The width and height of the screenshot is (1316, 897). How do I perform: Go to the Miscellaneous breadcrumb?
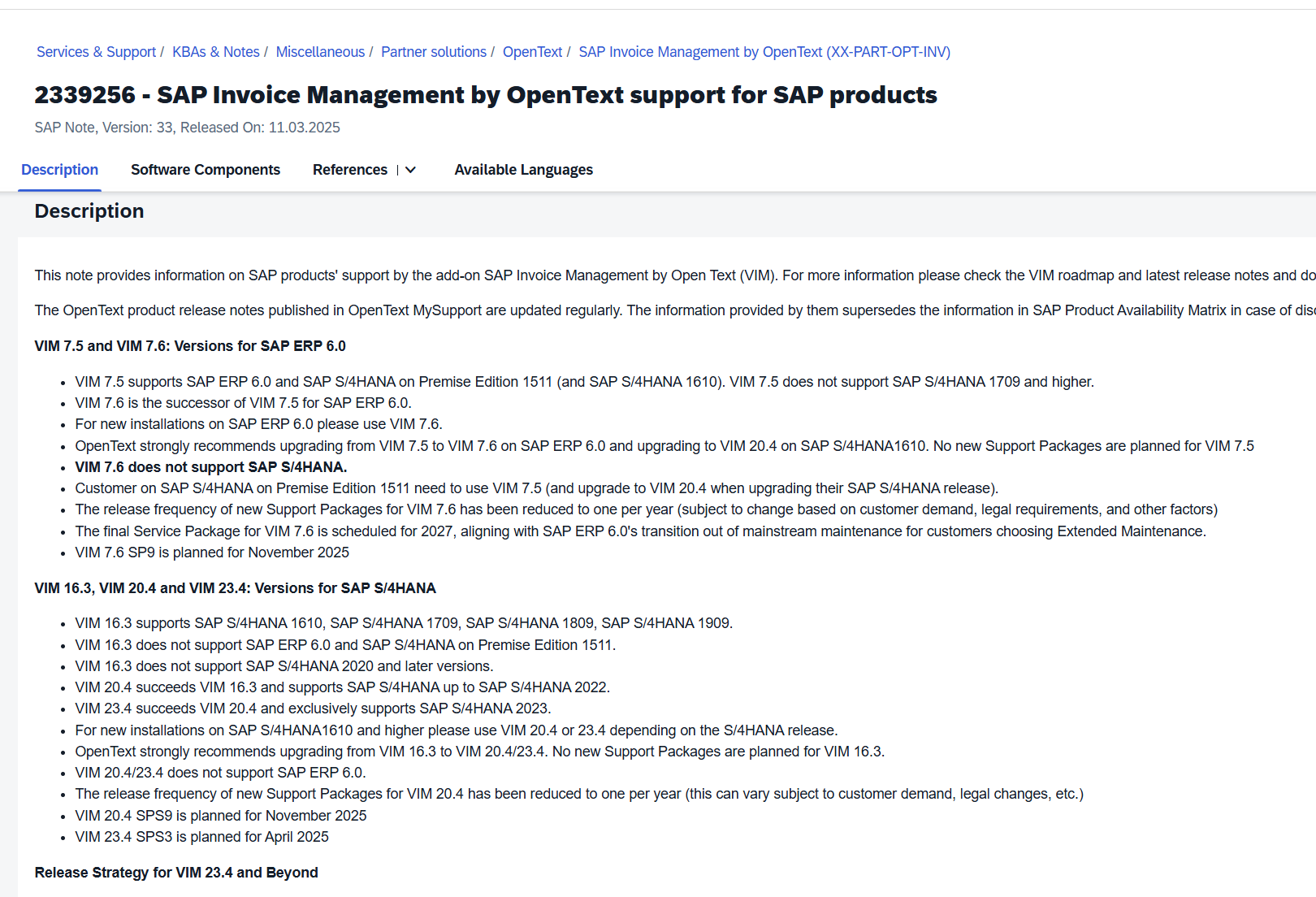(320, 52)
